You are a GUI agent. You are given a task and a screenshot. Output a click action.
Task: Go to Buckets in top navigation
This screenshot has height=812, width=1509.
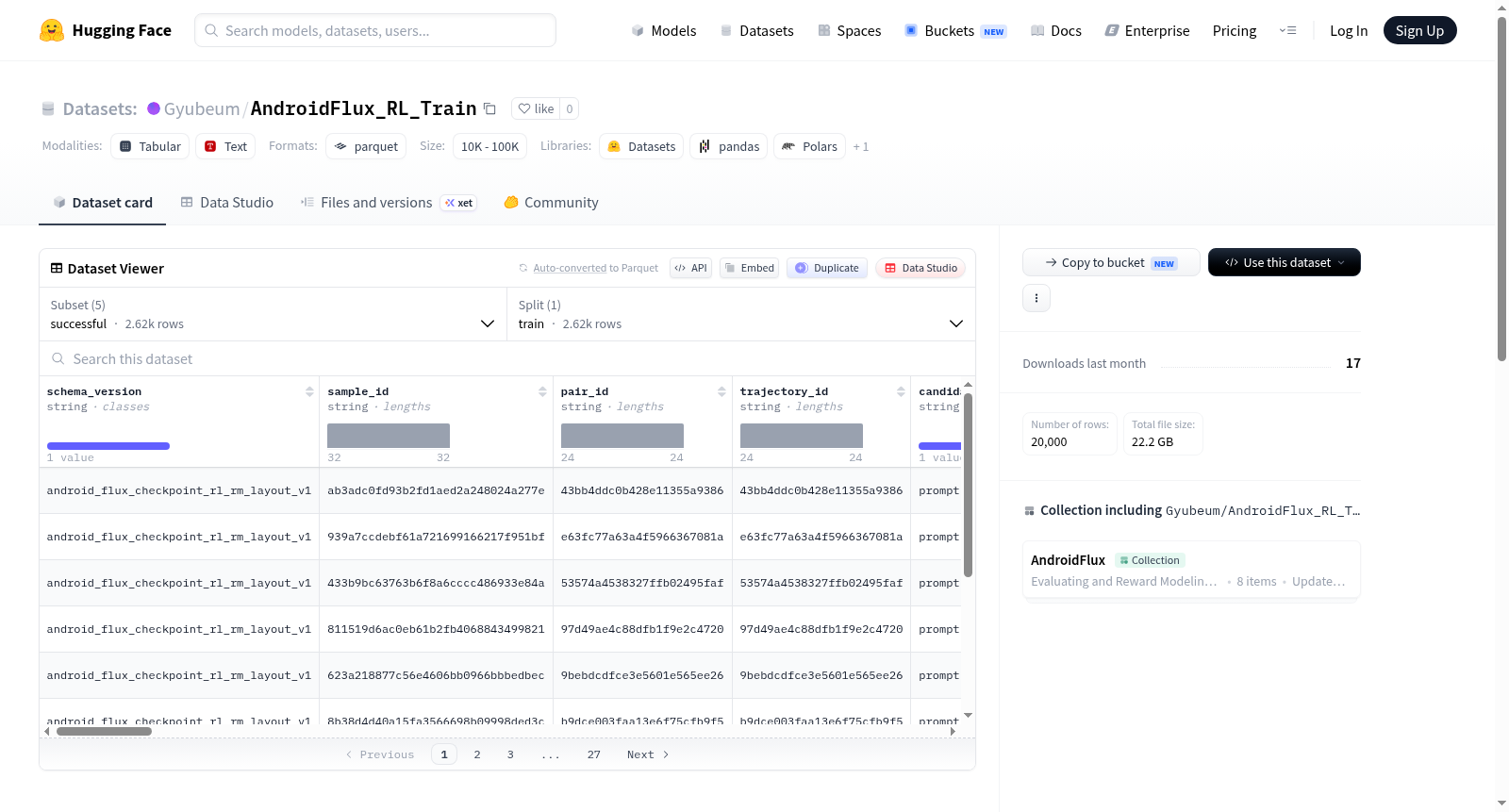click(955, 31)
